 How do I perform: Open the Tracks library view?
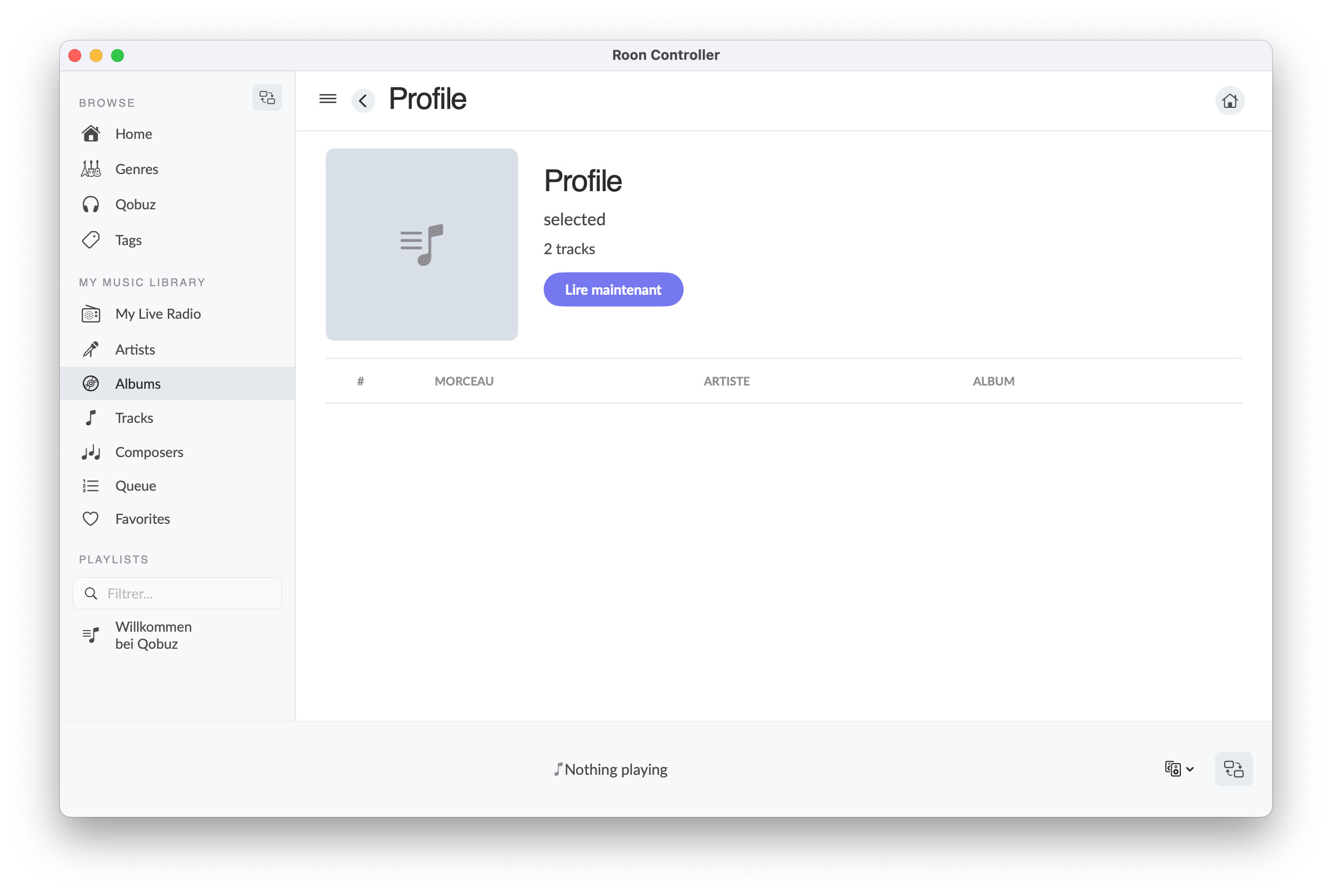pos(134,418)
